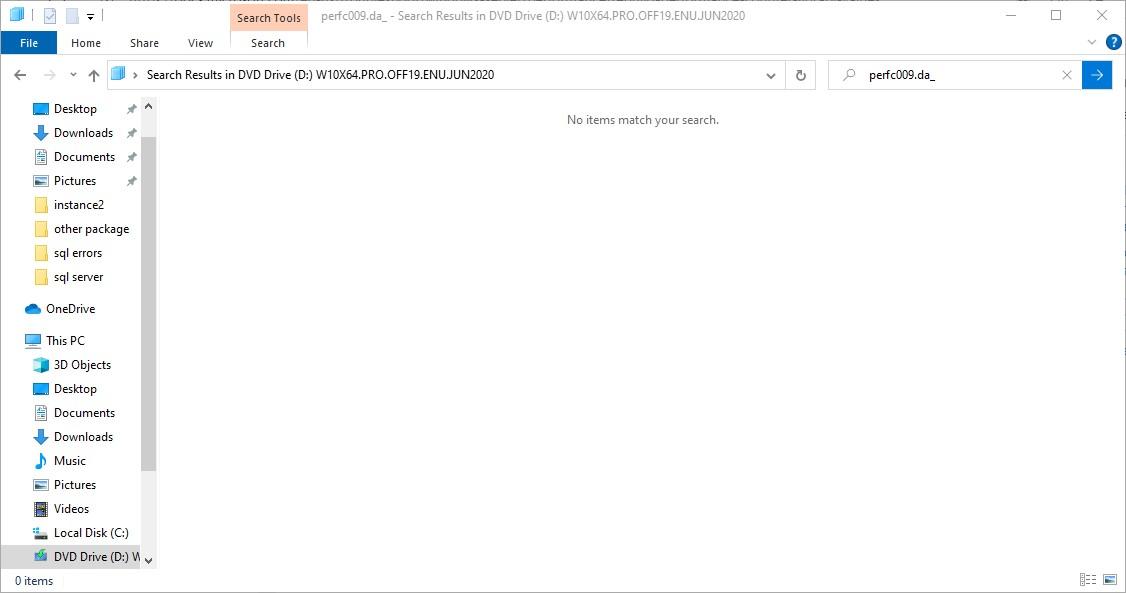Click the DVD Drive disc icon
This screenshot has width=1126, height=593.
[x=41, y=556]
